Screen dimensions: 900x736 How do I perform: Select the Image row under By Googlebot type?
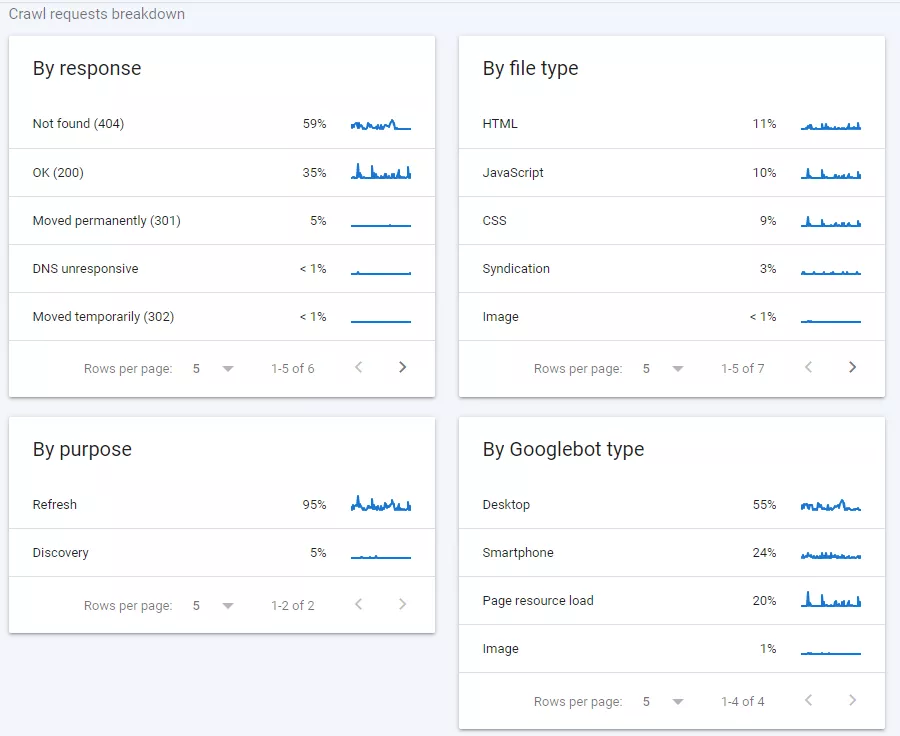click(672, 649)
